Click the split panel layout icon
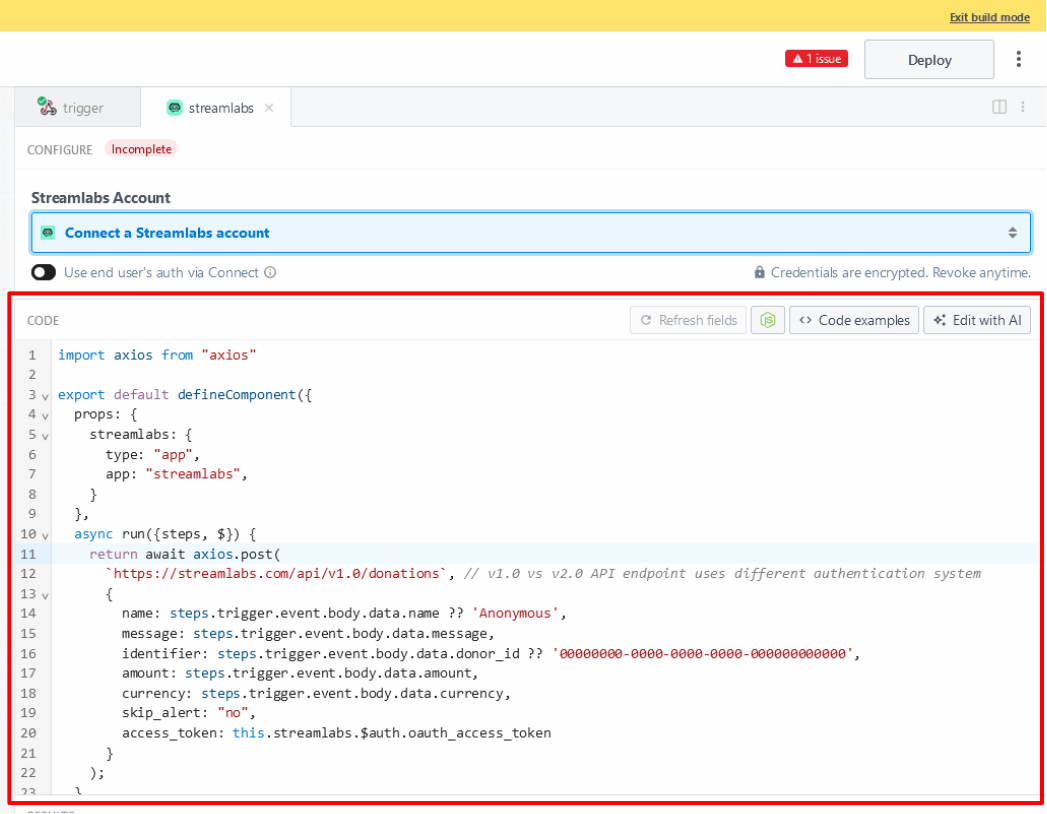1047x814 pixels. (x=999, y=107)
